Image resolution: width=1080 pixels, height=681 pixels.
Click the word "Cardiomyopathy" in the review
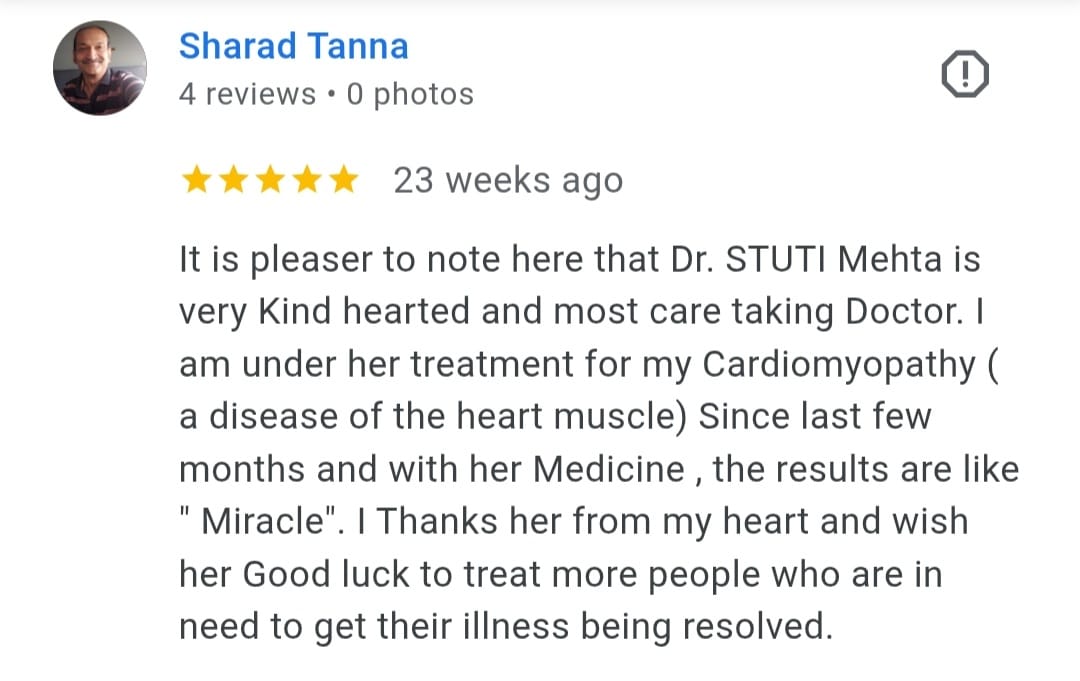838,365
